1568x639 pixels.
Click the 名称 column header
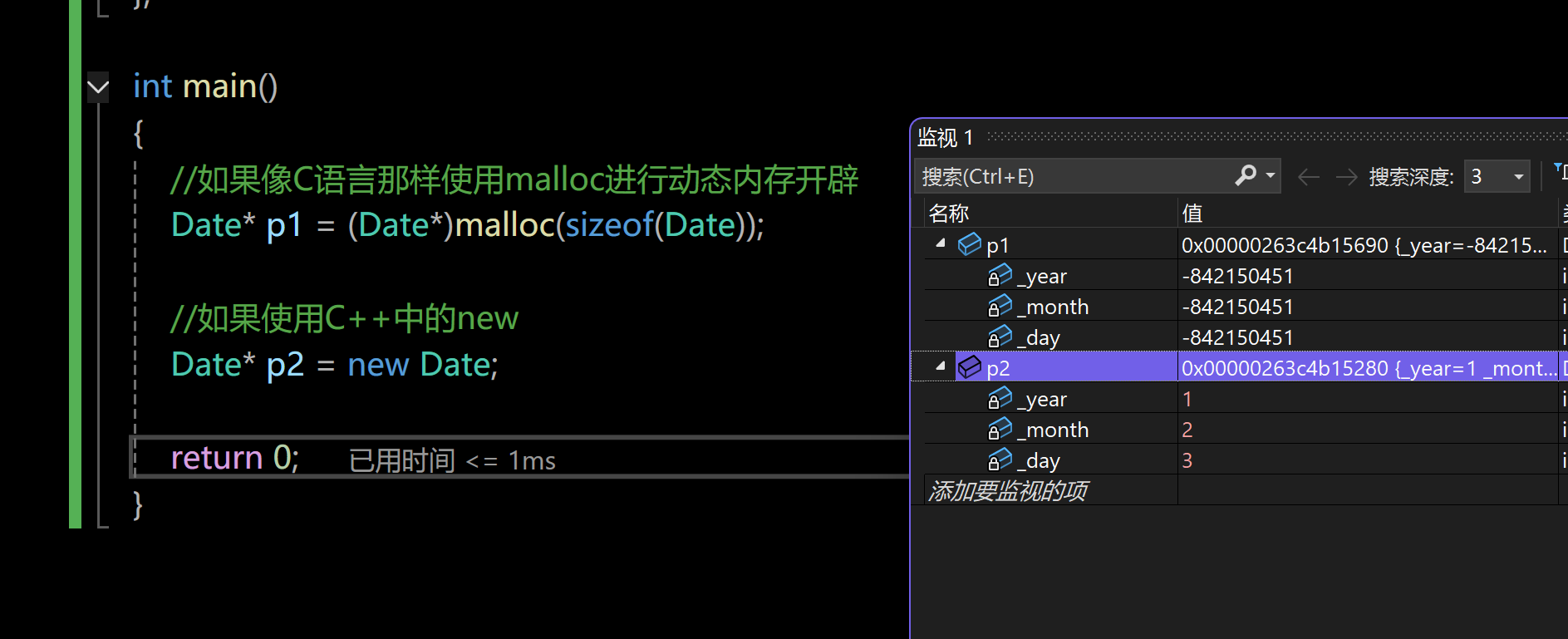coord(950,214)
